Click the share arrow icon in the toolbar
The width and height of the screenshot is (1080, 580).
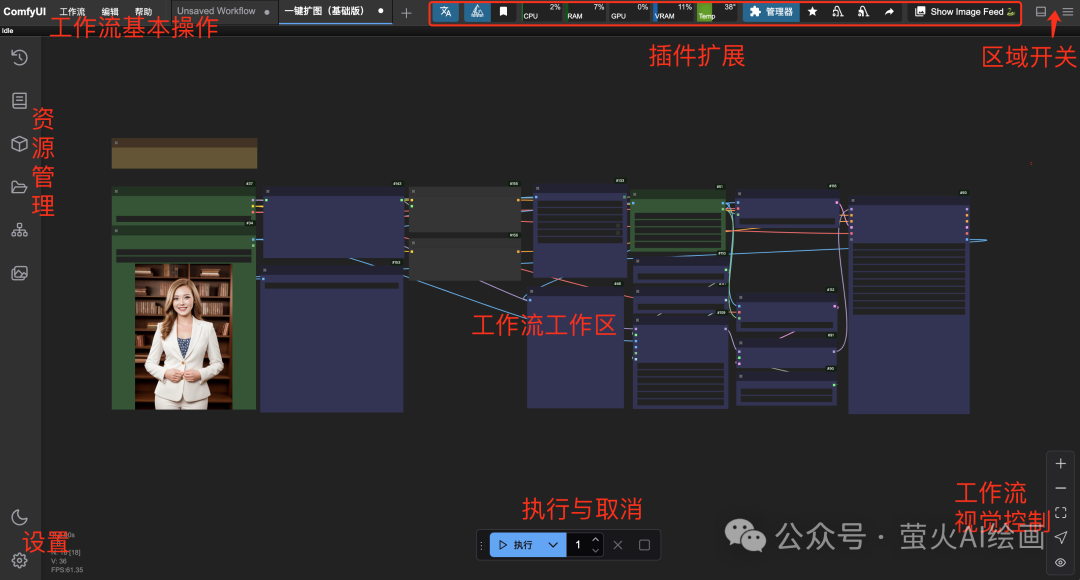point(888,13)
